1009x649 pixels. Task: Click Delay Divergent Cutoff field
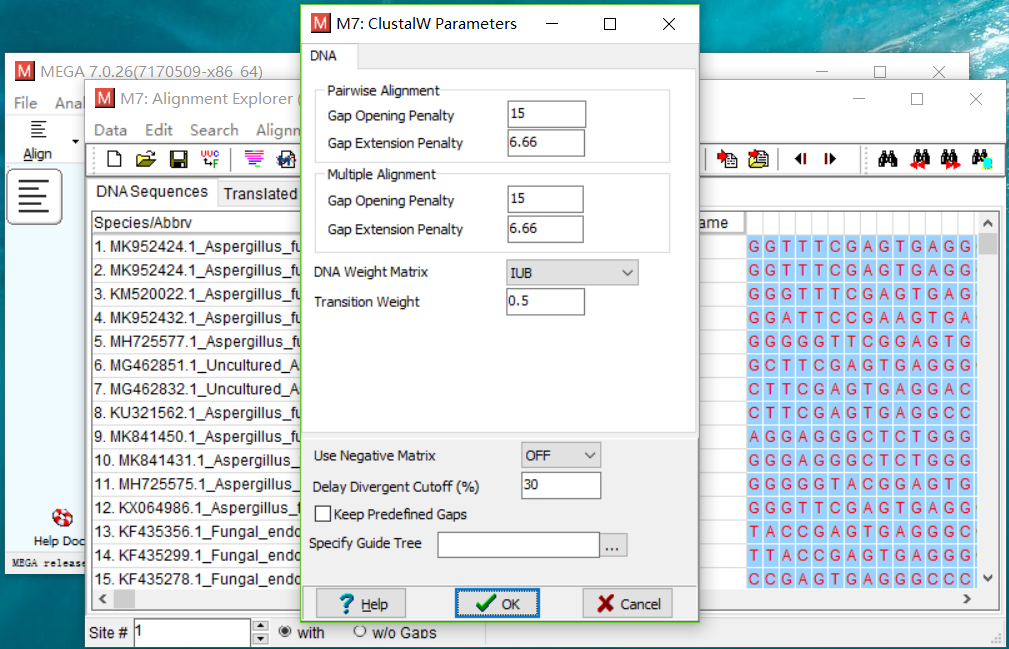point(561,486)
